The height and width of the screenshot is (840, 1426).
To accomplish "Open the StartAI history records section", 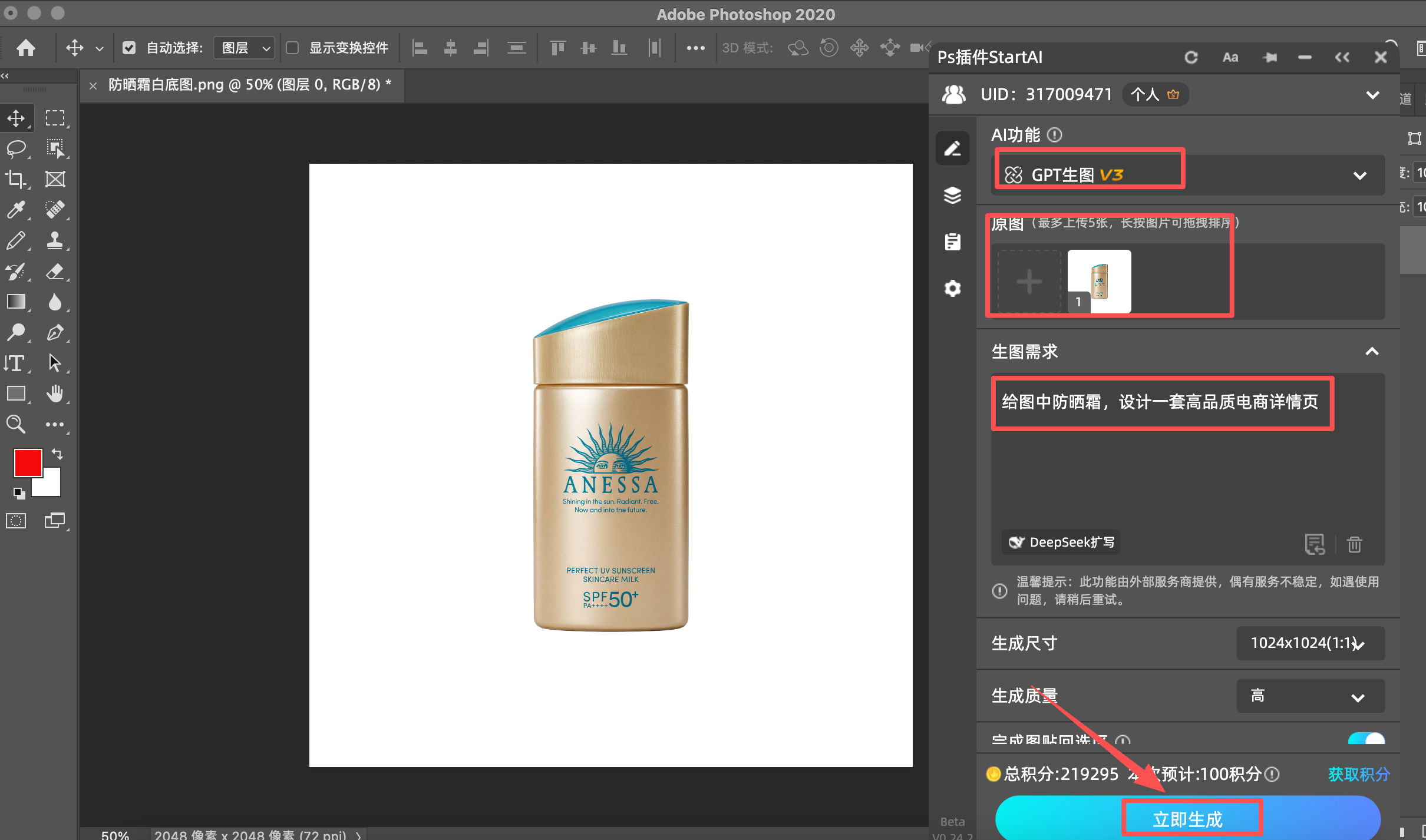I will tap(953, 242).
